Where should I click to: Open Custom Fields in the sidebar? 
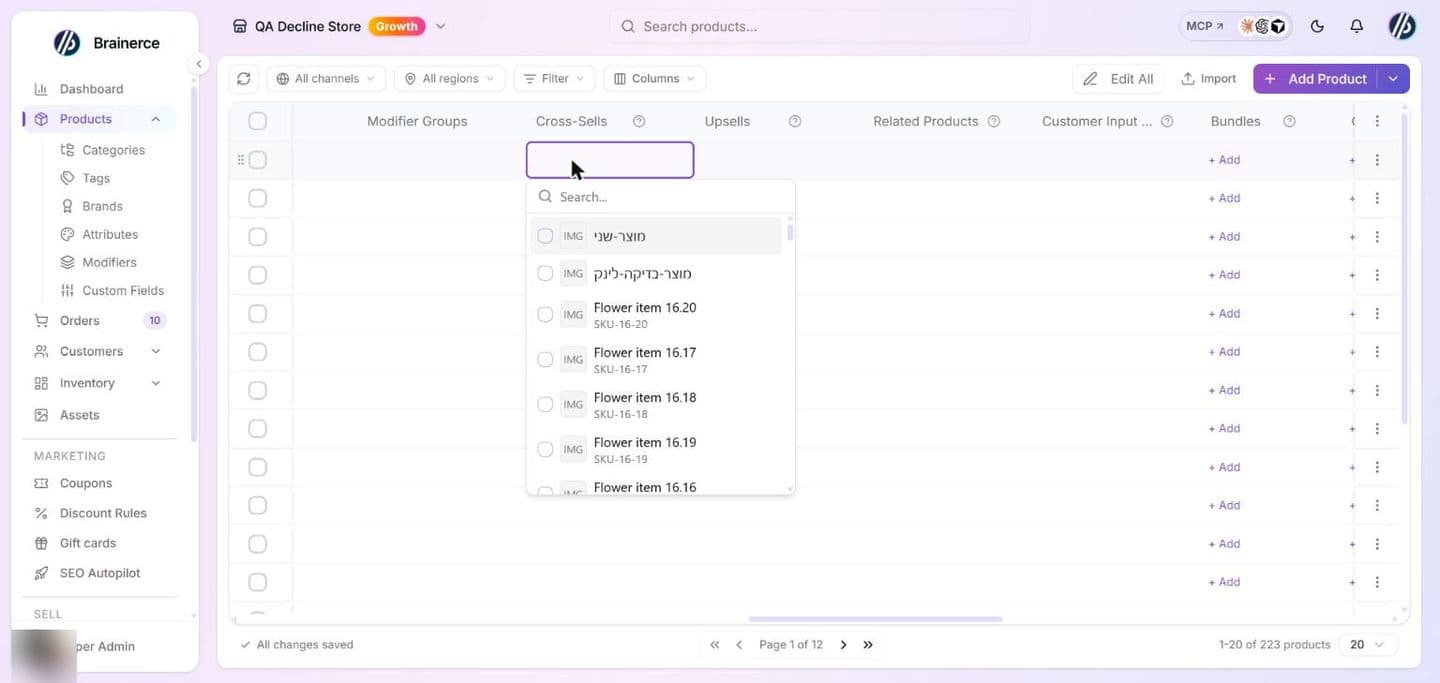(x=123, y=290)
